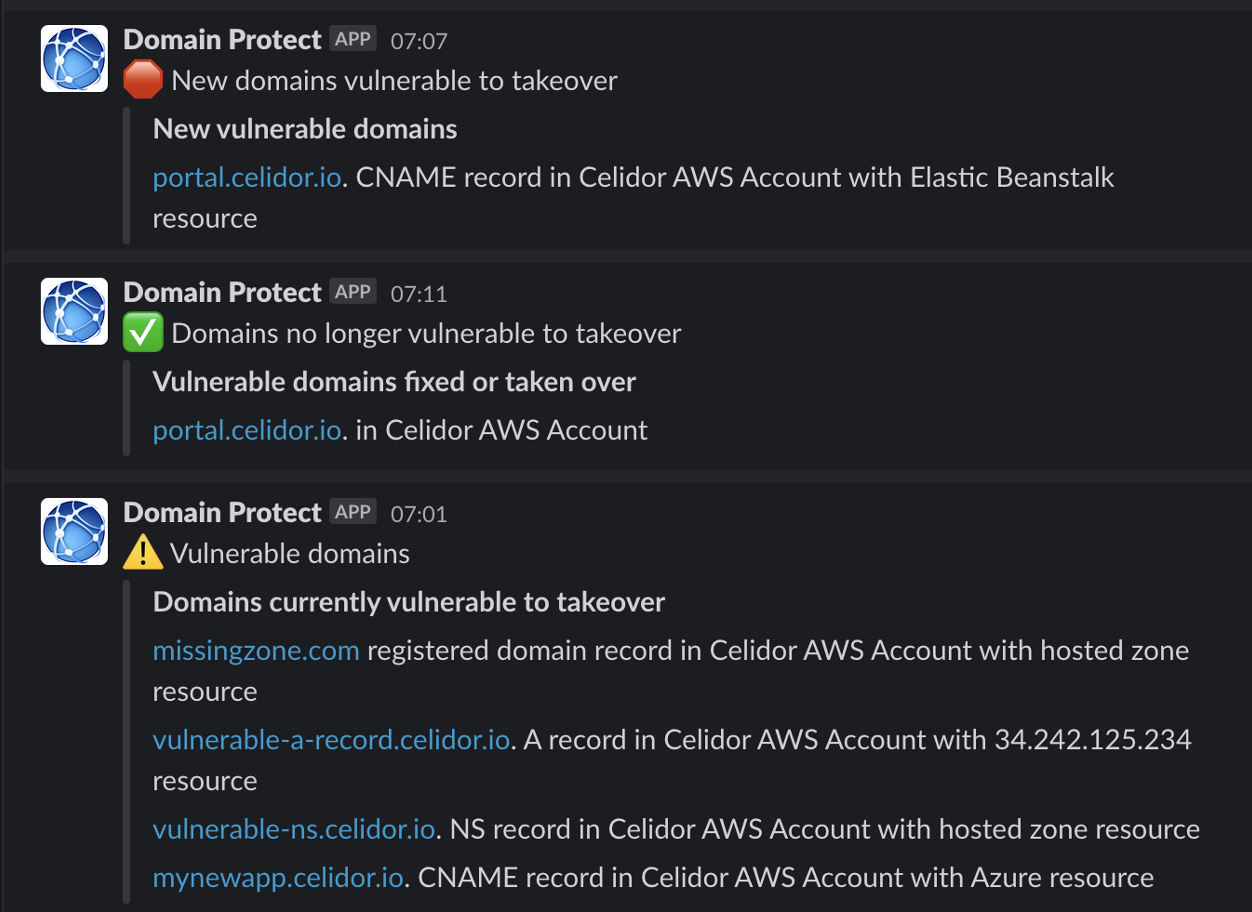Viewport: 1252px width, 912px height.
Task: Click the APP badge on the 07:01 message
Action: 352,511
